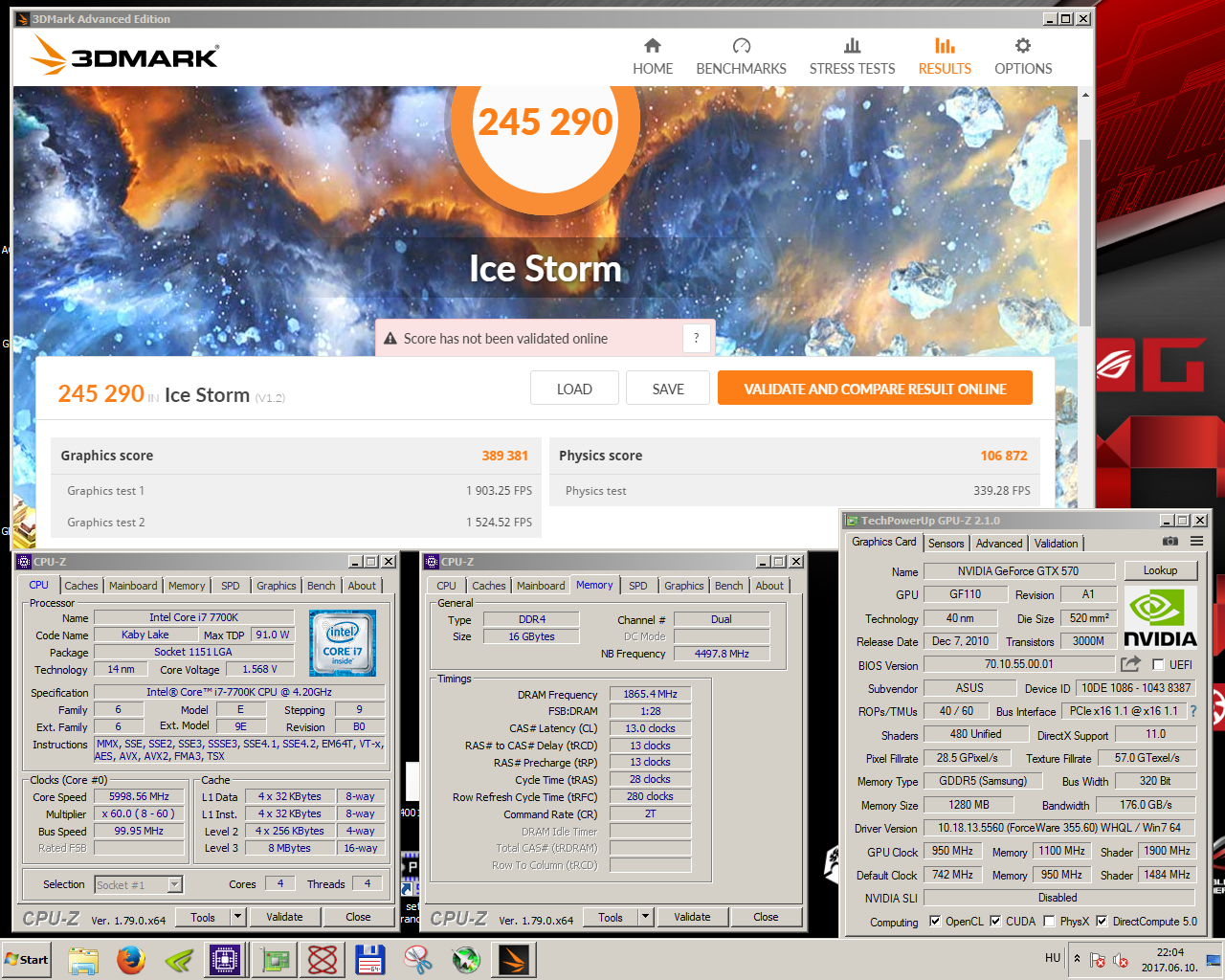Open Windows Explorer from taskbar
This screenshot has width=1225, height=980.
[83, 959]
